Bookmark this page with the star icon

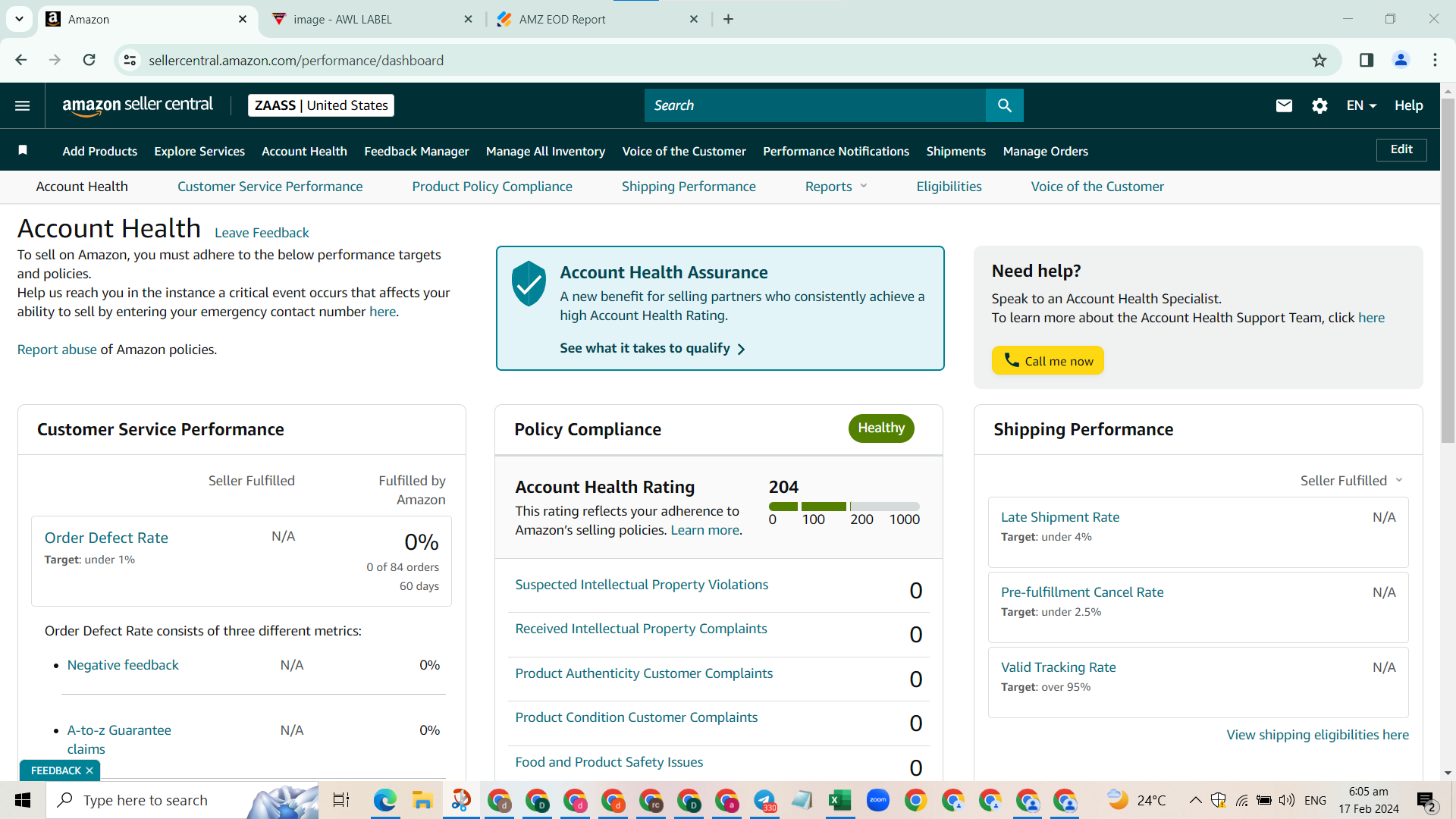point(1319,61)
